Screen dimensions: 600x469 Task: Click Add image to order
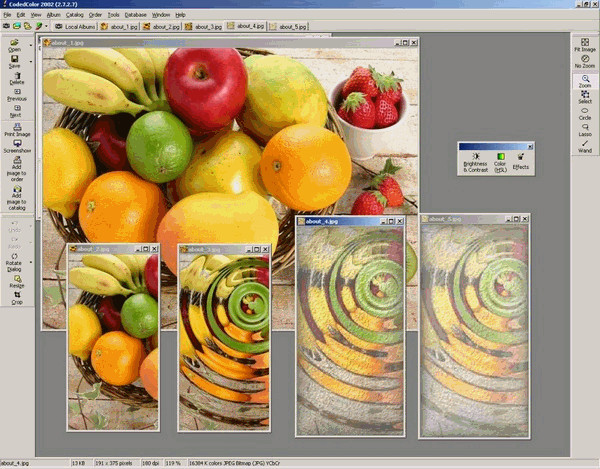(17, 169)
